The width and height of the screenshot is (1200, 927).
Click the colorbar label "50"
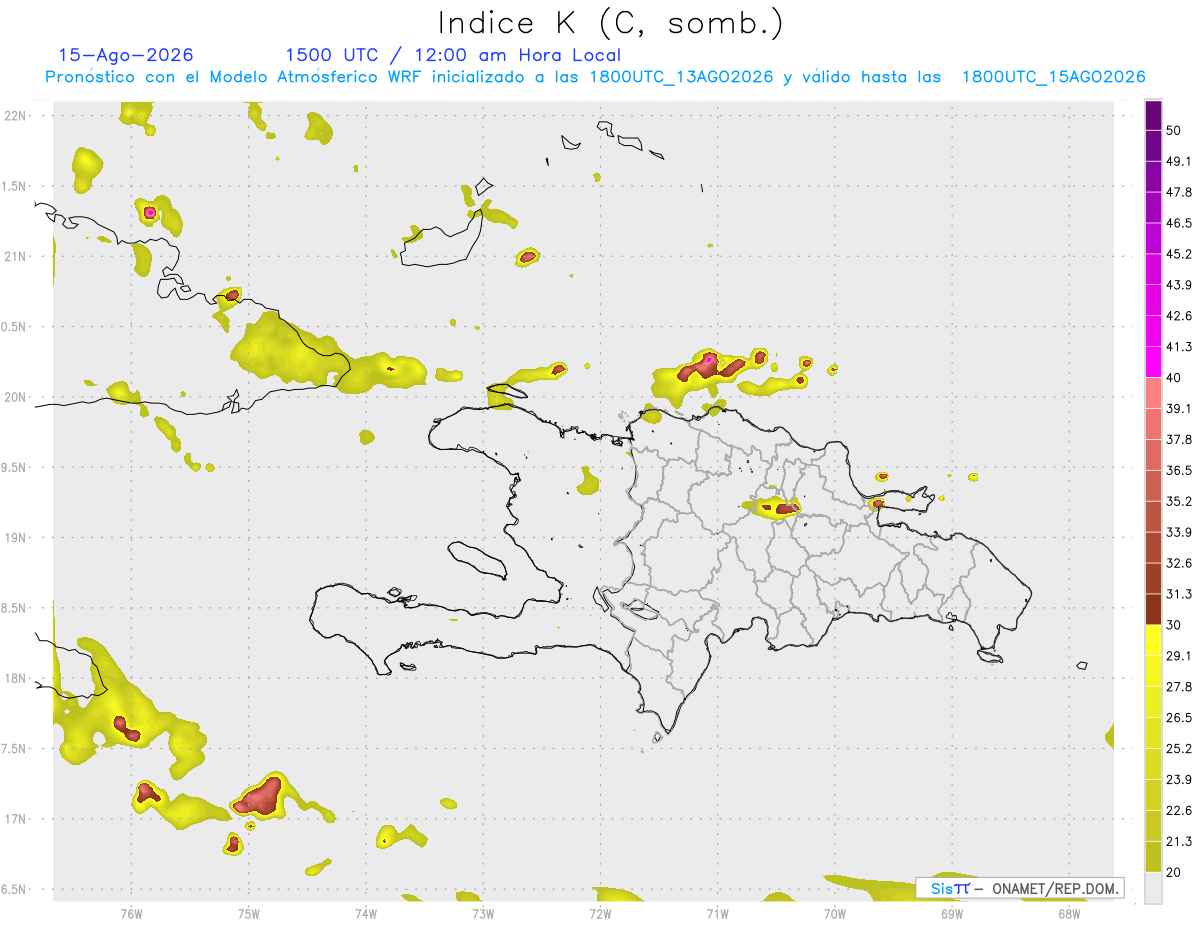(1173, 130)
